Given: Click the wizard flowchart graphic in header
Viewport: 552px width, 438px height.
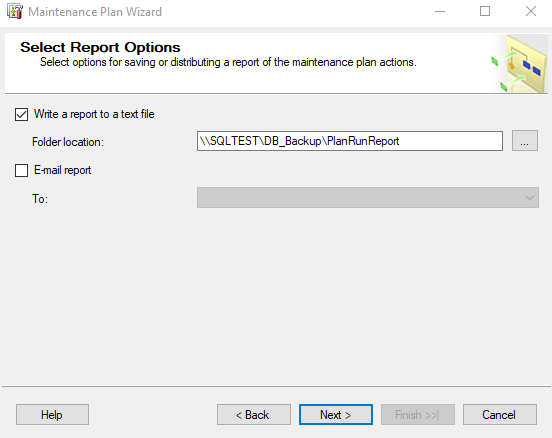Looking at the screenshot, I should pos(519,64).
